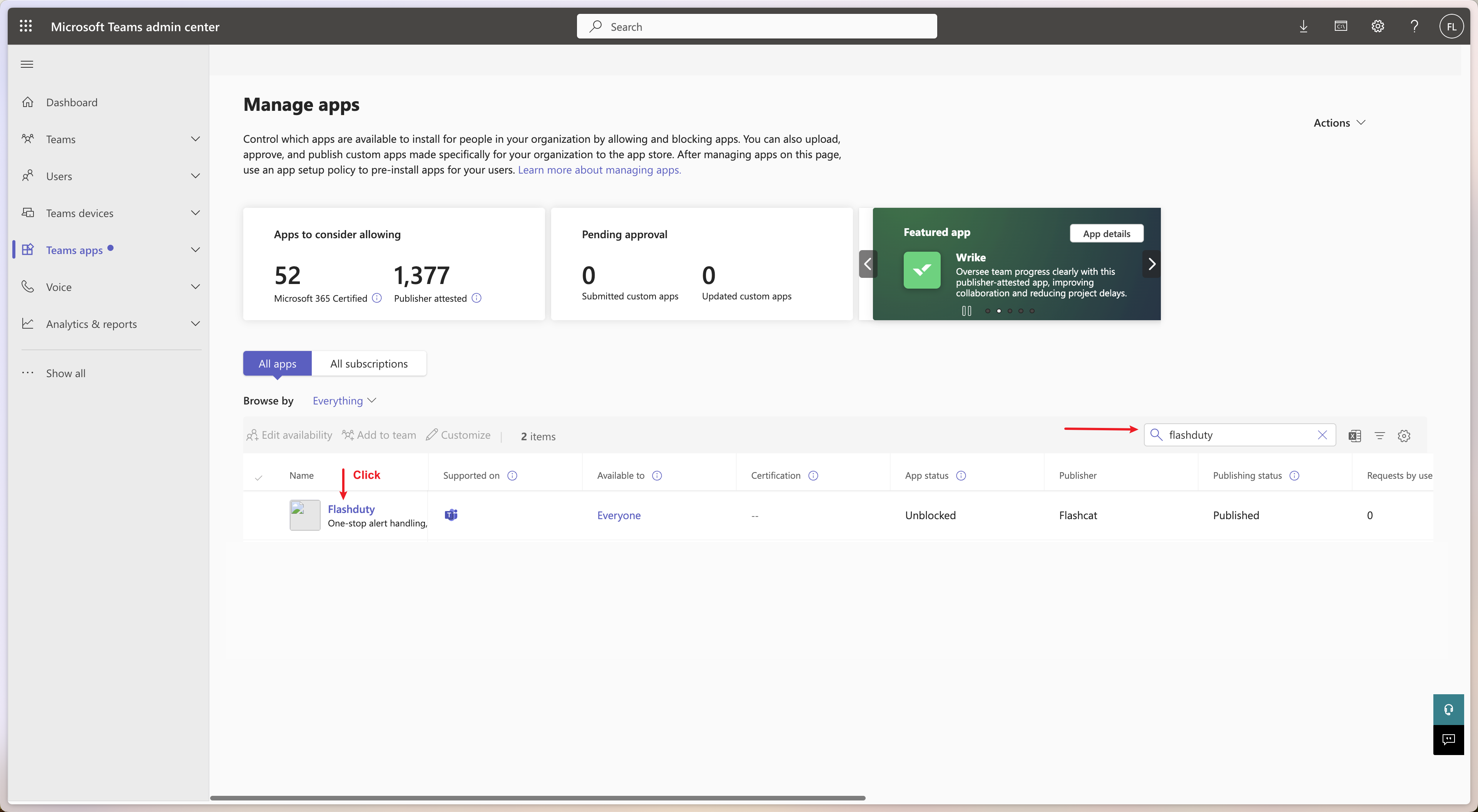Click the Customize toolbar button

tap(458, 435)
